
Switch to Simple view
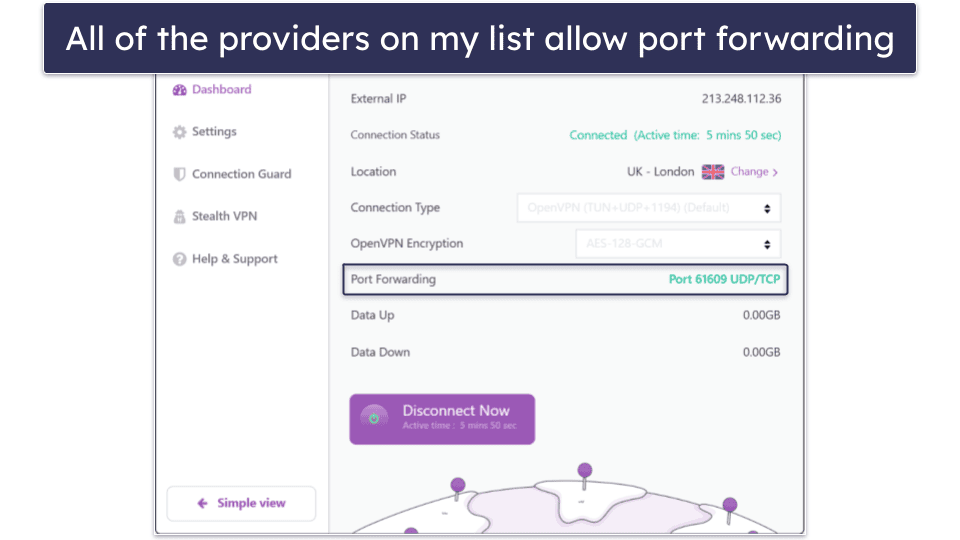click(x=241, y=504)
